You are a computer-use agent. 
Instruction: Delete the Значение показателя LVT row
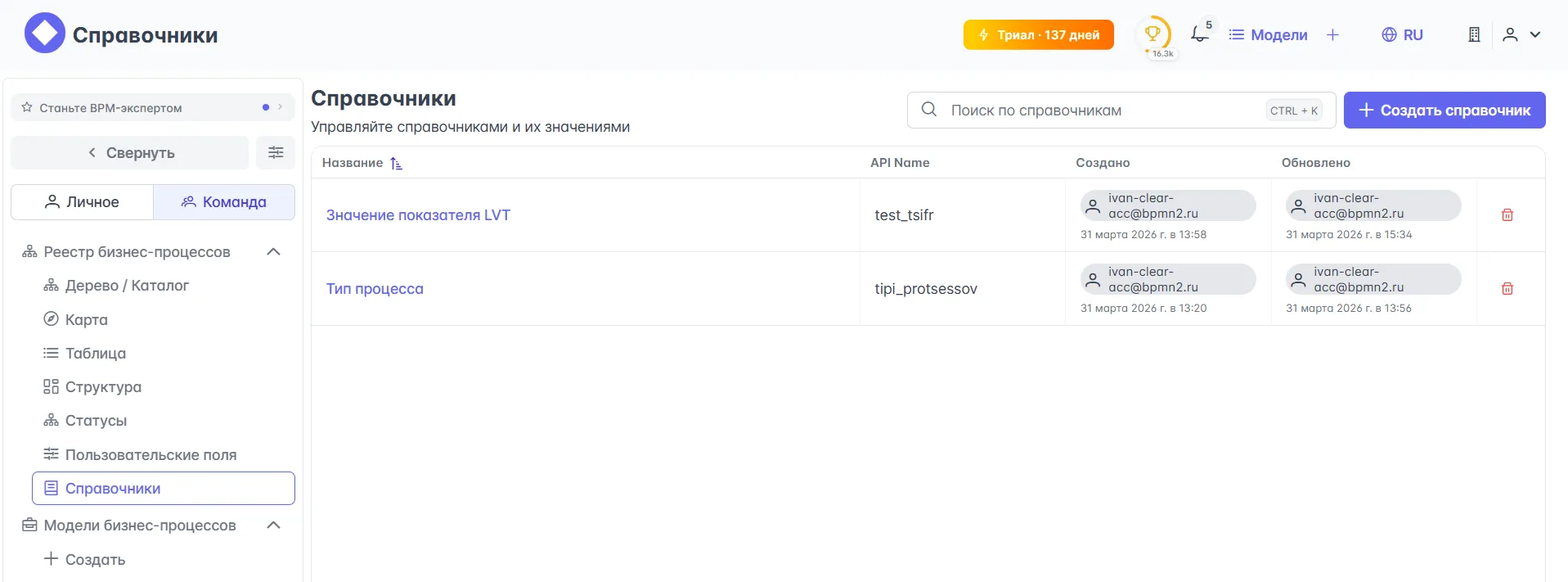tap(1507, 215)
